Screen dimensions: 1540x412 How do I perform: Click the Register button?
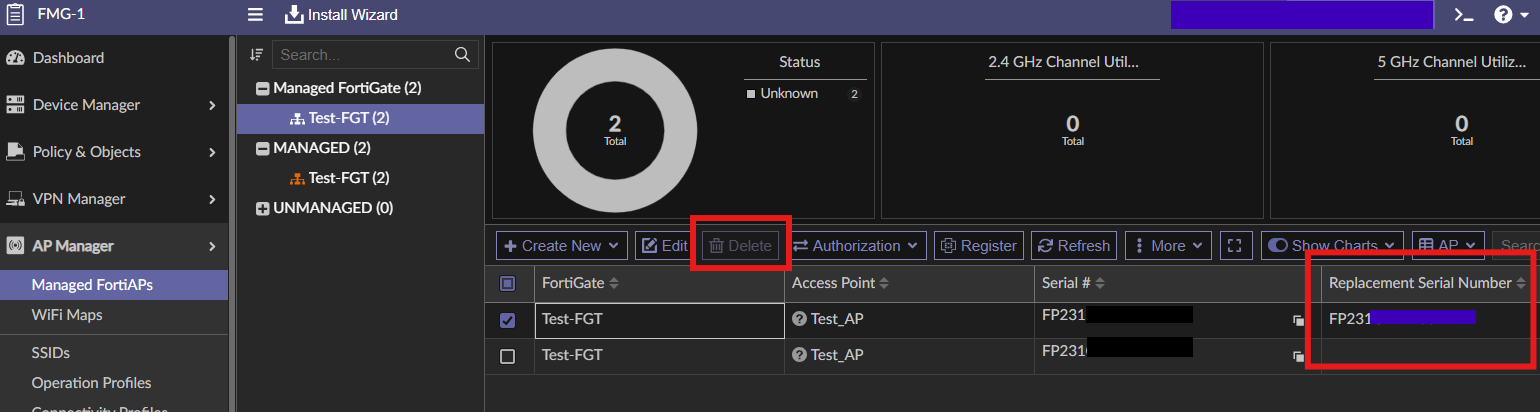979,245
